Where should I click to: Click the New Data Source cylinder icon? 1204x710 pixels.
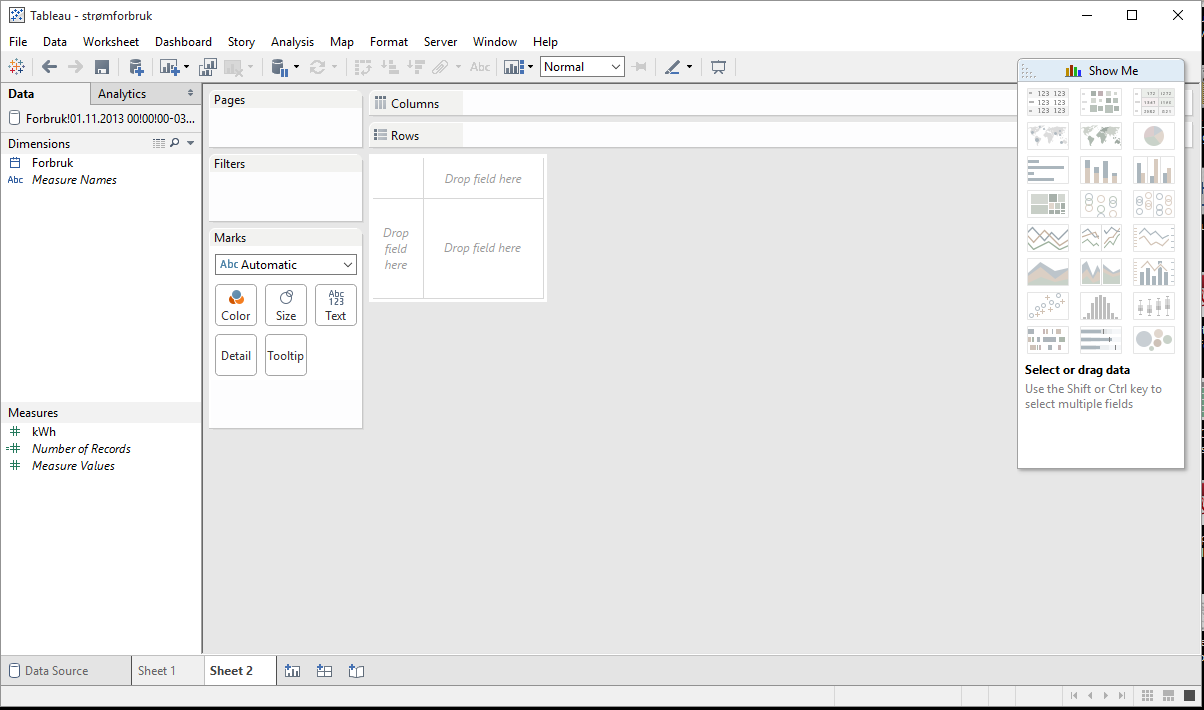(136, 67)
